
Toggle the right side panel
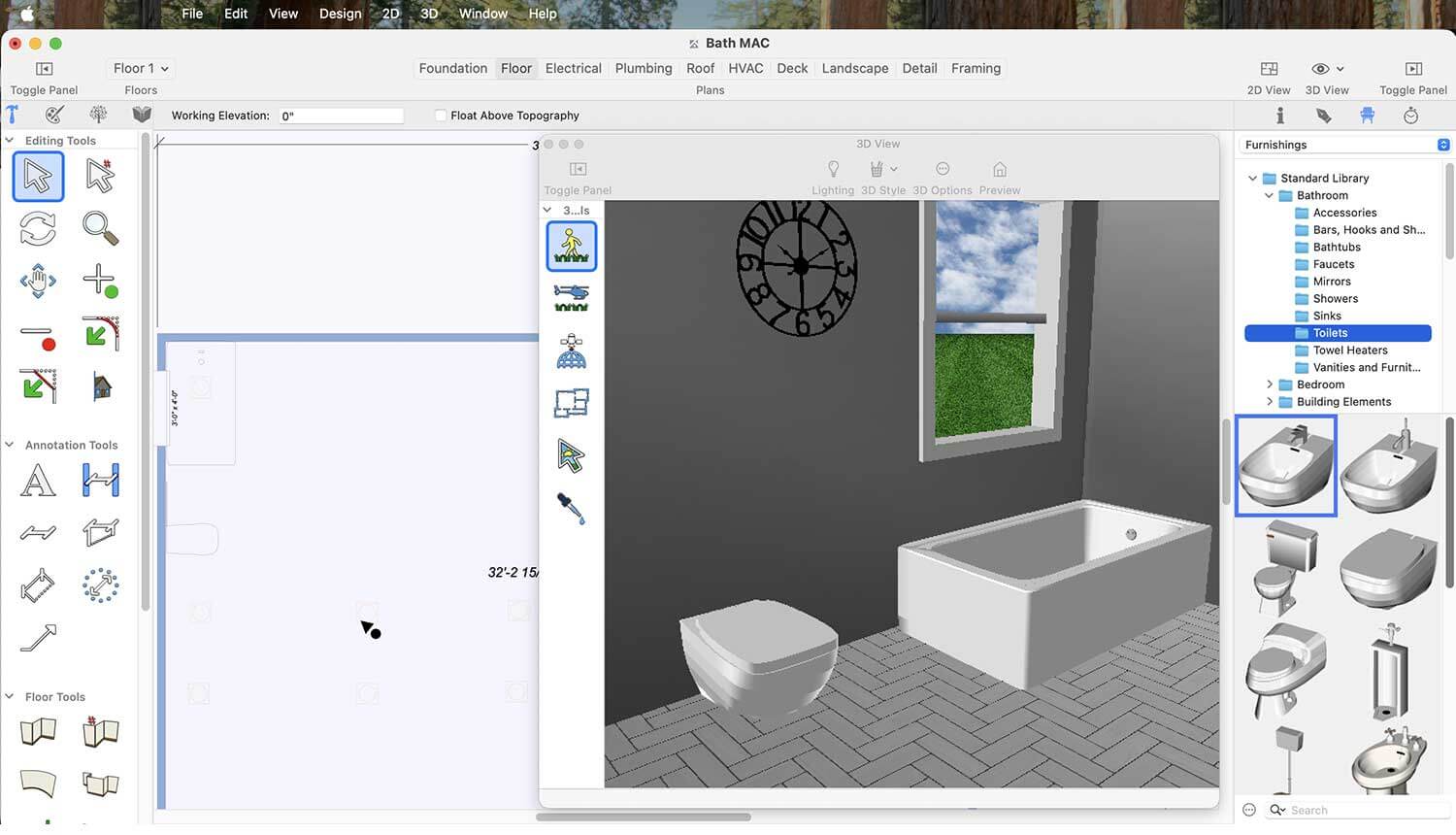pyautogui.click(x=1412, y=69)
